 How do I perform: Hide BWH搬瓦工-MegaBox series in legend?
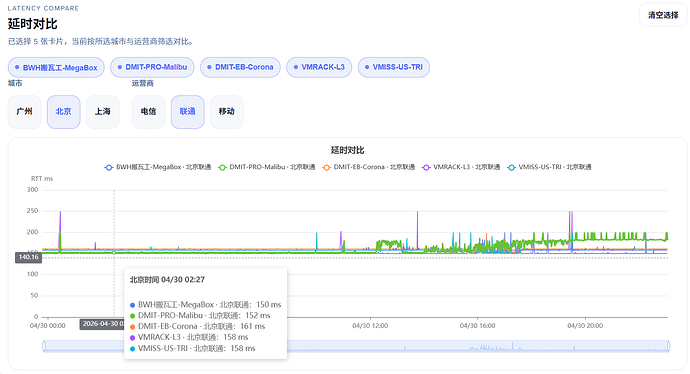(x=158, y=167)
